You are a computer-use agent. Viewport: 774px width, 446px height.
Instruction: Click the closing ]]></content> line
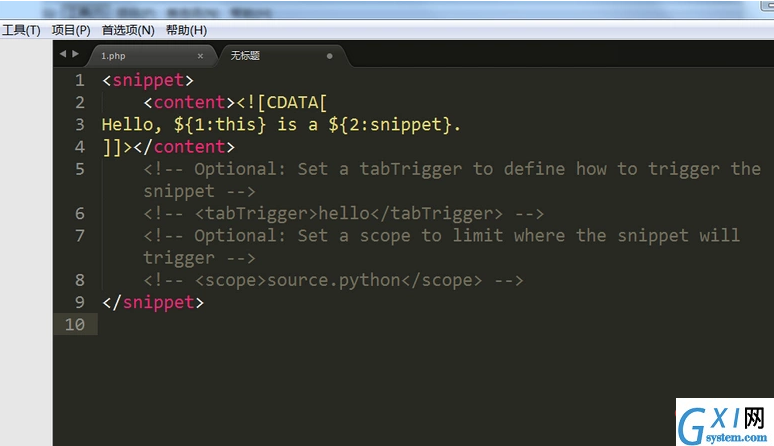click(168, 147)
